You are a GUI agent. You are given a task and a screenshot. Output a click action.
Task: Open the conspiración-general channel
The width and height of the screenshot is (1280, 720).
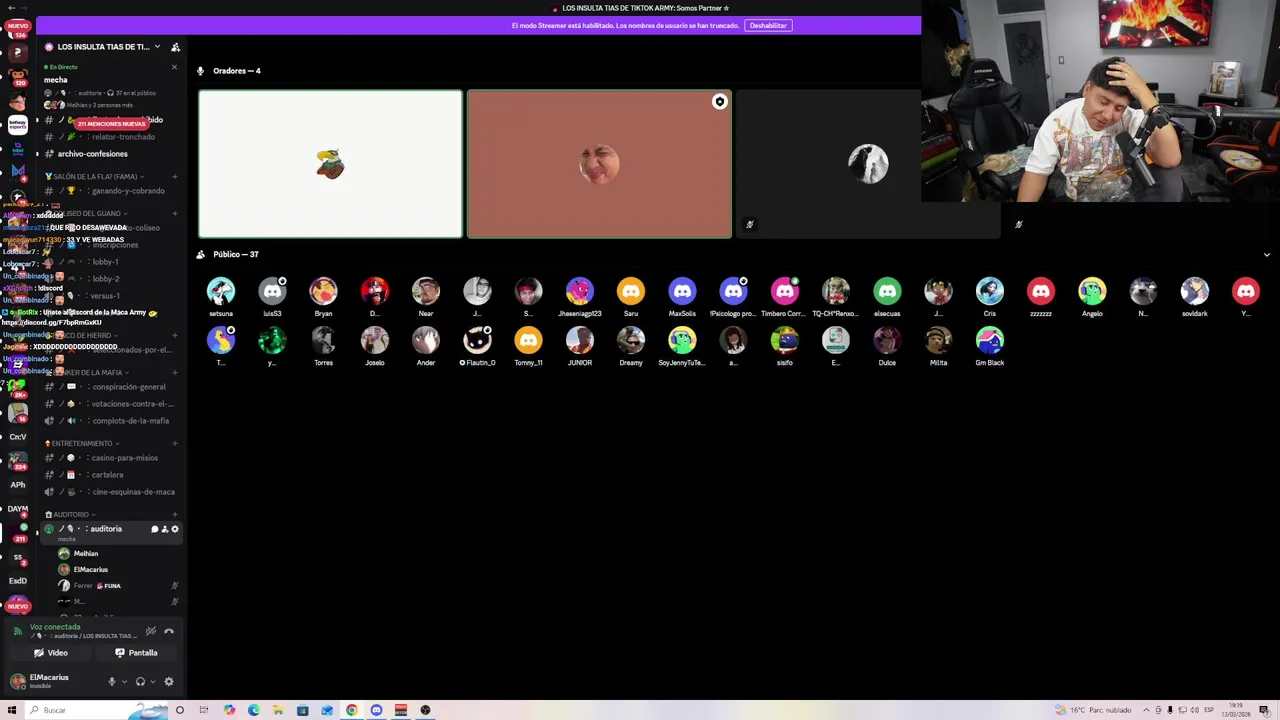110,387
